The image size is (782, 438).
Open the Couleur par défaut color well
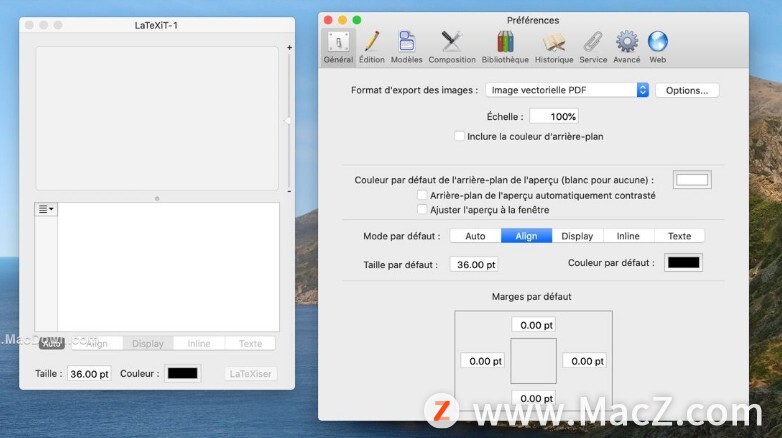[683, 263]
